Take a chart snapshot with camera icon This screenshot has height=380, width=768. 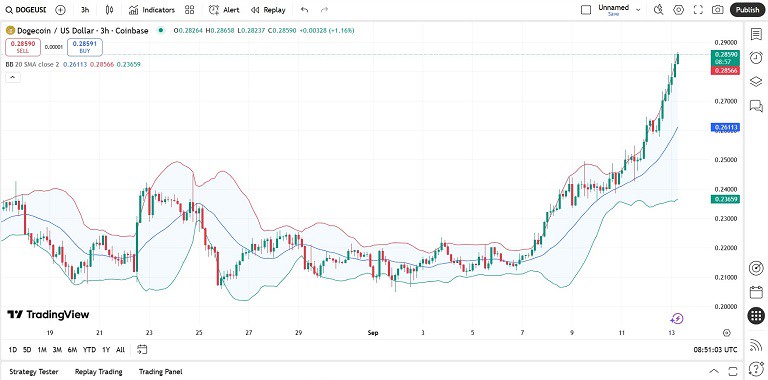click(718, 10)
